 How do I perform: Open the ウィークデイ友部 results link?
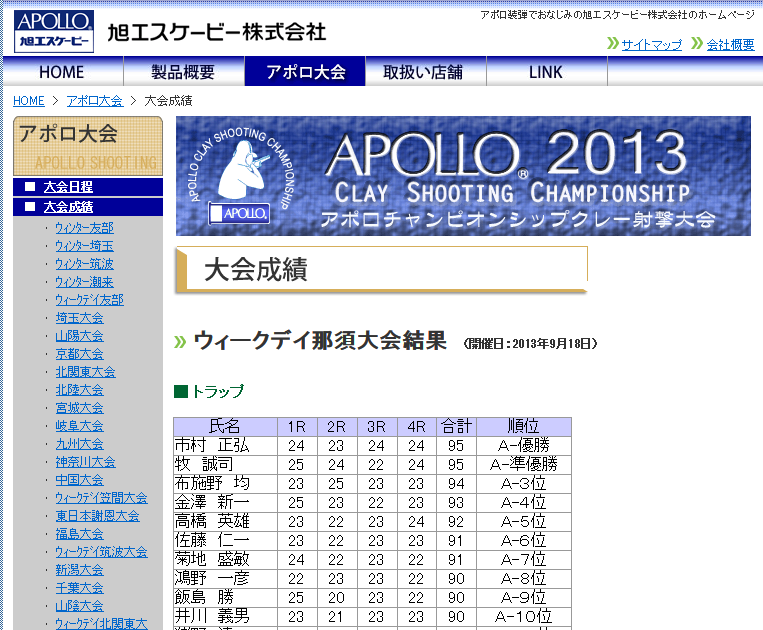90,300
